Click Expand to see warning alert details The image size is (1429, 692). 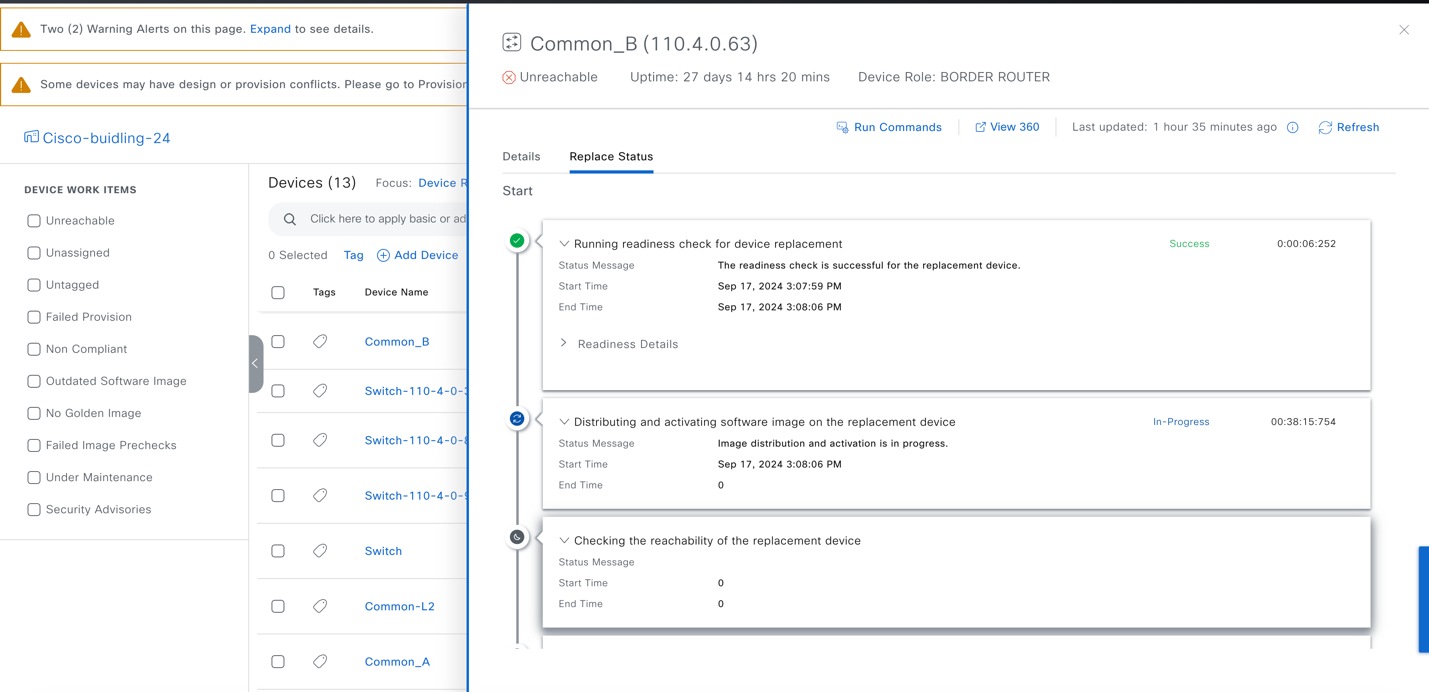(x=270, y=29)
